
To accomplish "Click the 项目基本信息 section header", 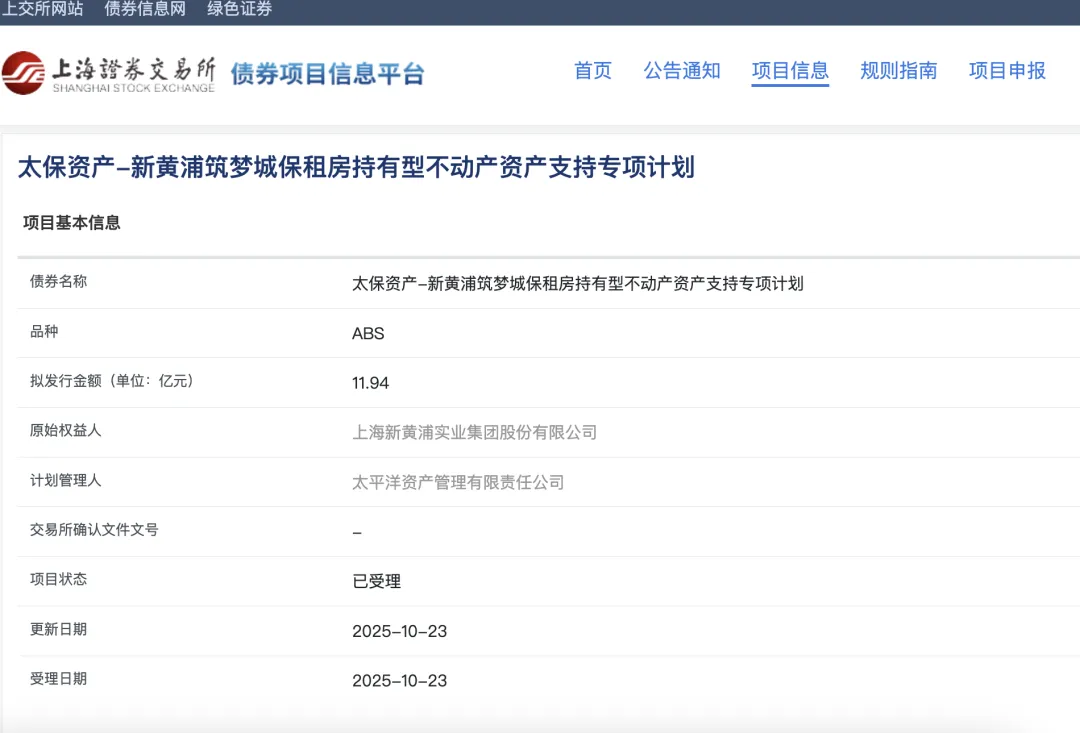I will pos(72,223).
